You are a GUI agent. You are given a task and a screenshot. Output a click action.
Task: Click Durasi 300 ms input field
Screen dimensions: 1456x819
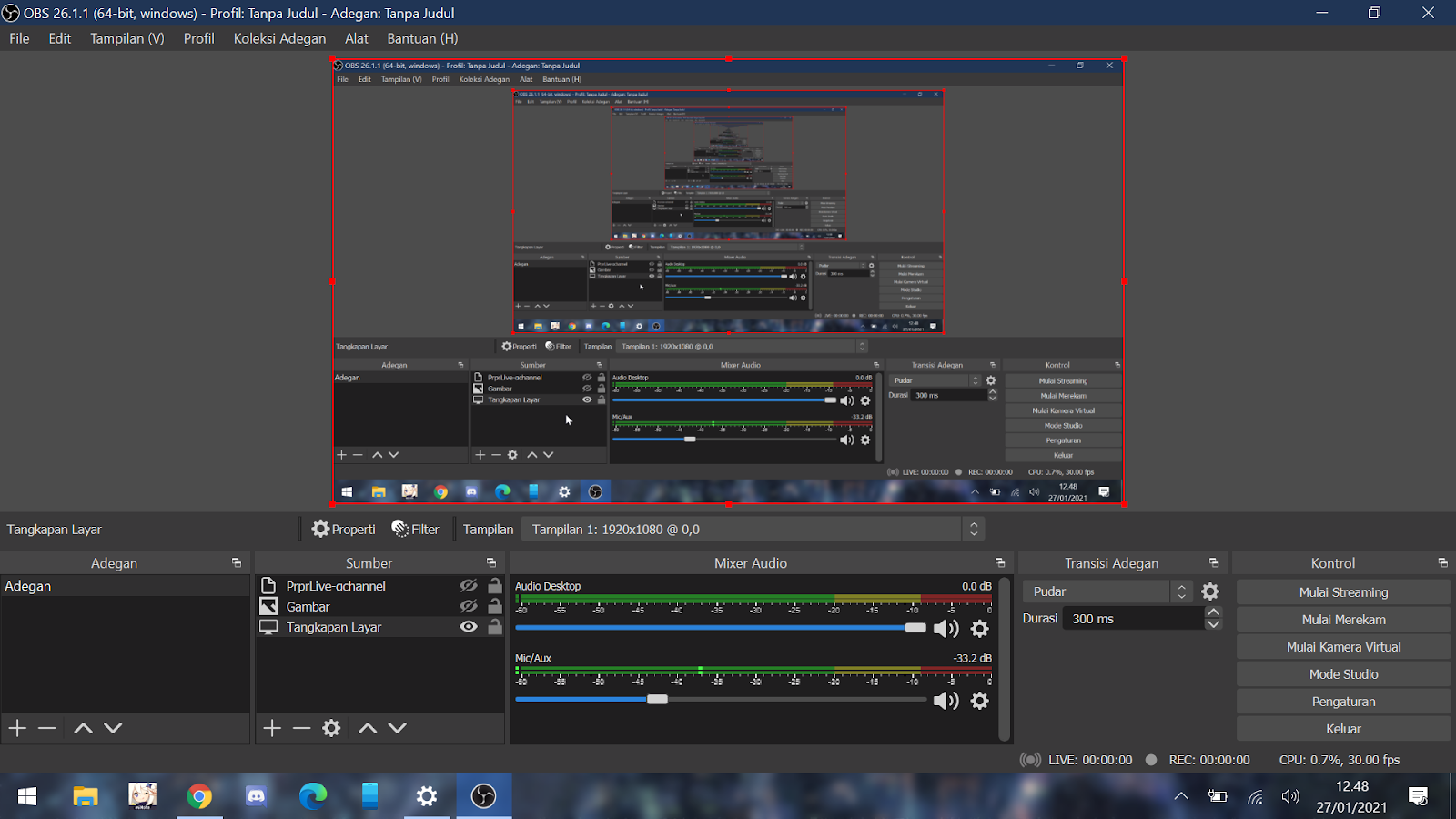coord(1134,619)
